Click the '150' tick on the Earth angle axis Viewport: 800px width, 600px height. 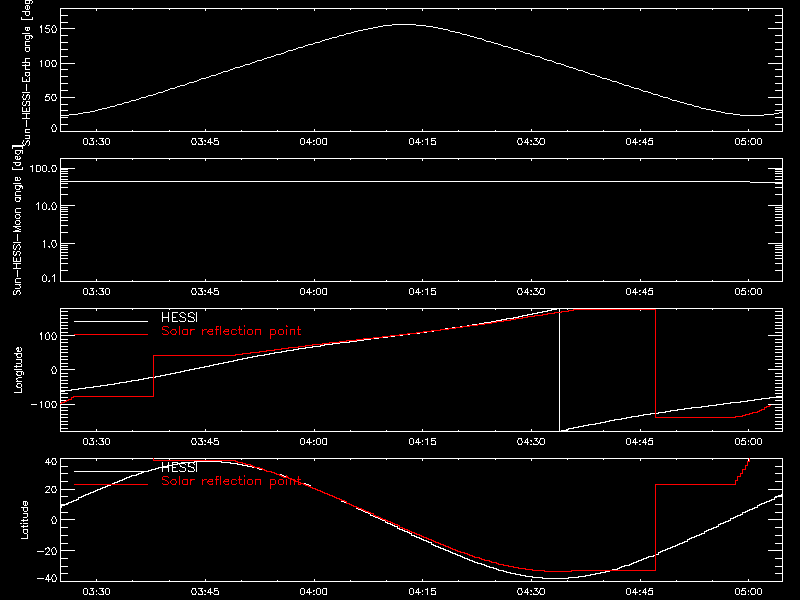click(47, 29)
